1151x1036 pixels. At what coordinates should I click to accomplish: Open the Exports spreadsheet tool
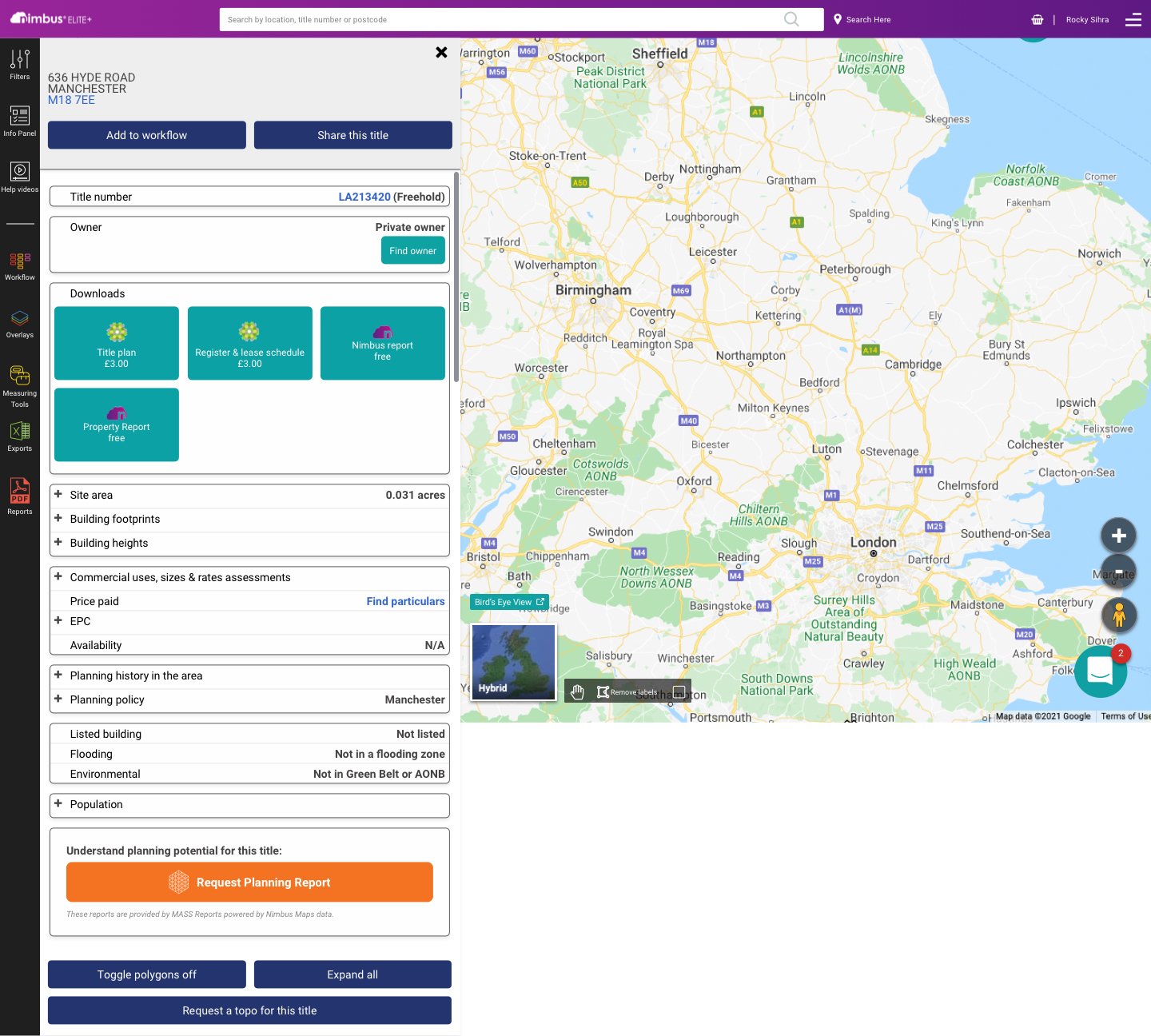20,436
